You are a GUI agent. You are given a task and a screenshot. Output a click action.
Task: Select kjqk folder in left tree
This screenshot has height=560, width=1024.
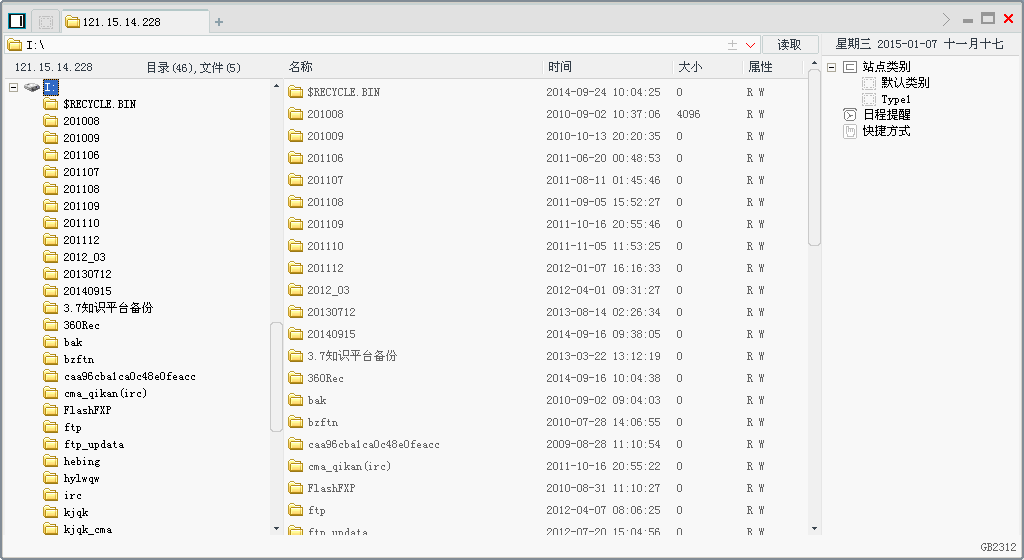tap(76, 512)
